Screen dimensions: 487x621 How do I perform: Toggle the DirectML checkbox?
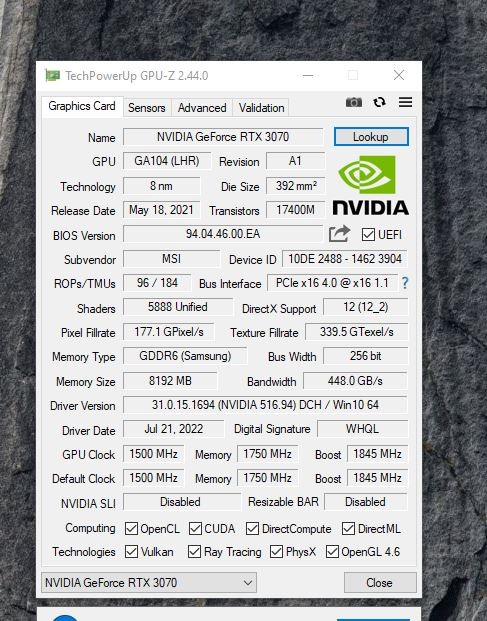[x=348, y=528]
